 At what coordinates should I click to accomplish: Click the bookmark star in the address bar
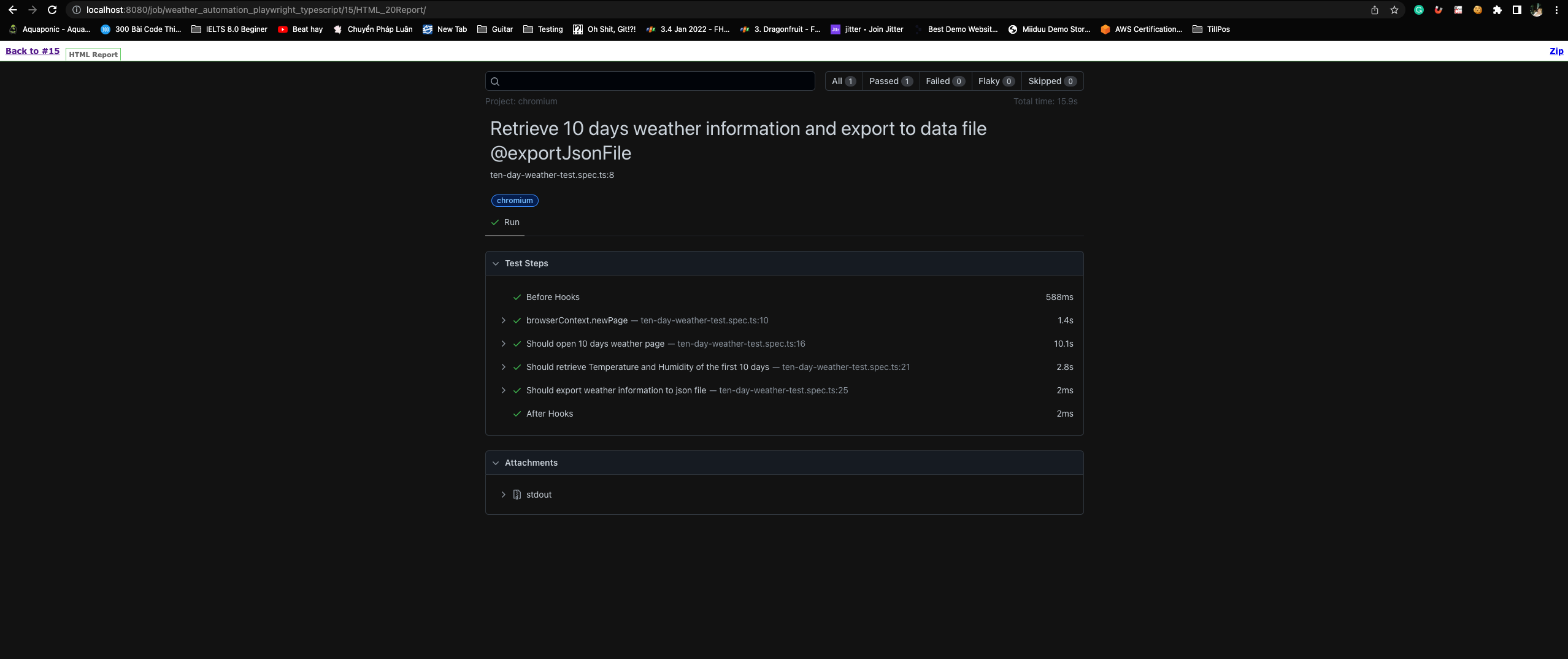click(x=1394, y=10)
